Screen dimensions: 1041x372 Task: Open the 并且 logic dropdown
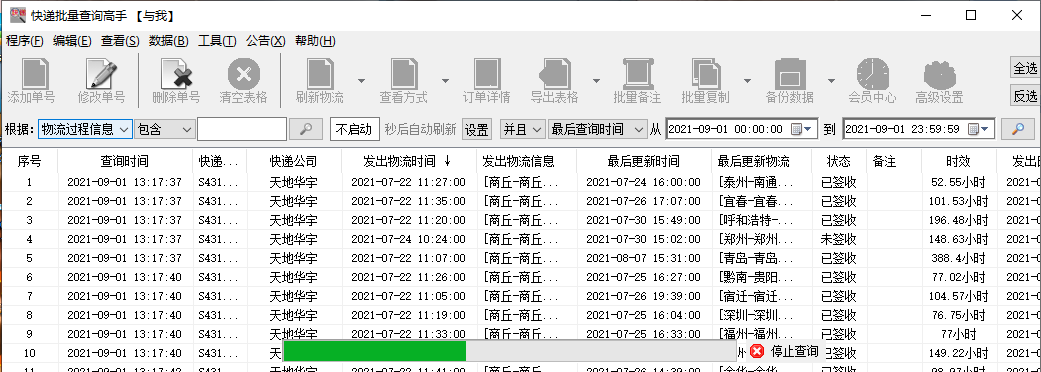tap(522, 129)
